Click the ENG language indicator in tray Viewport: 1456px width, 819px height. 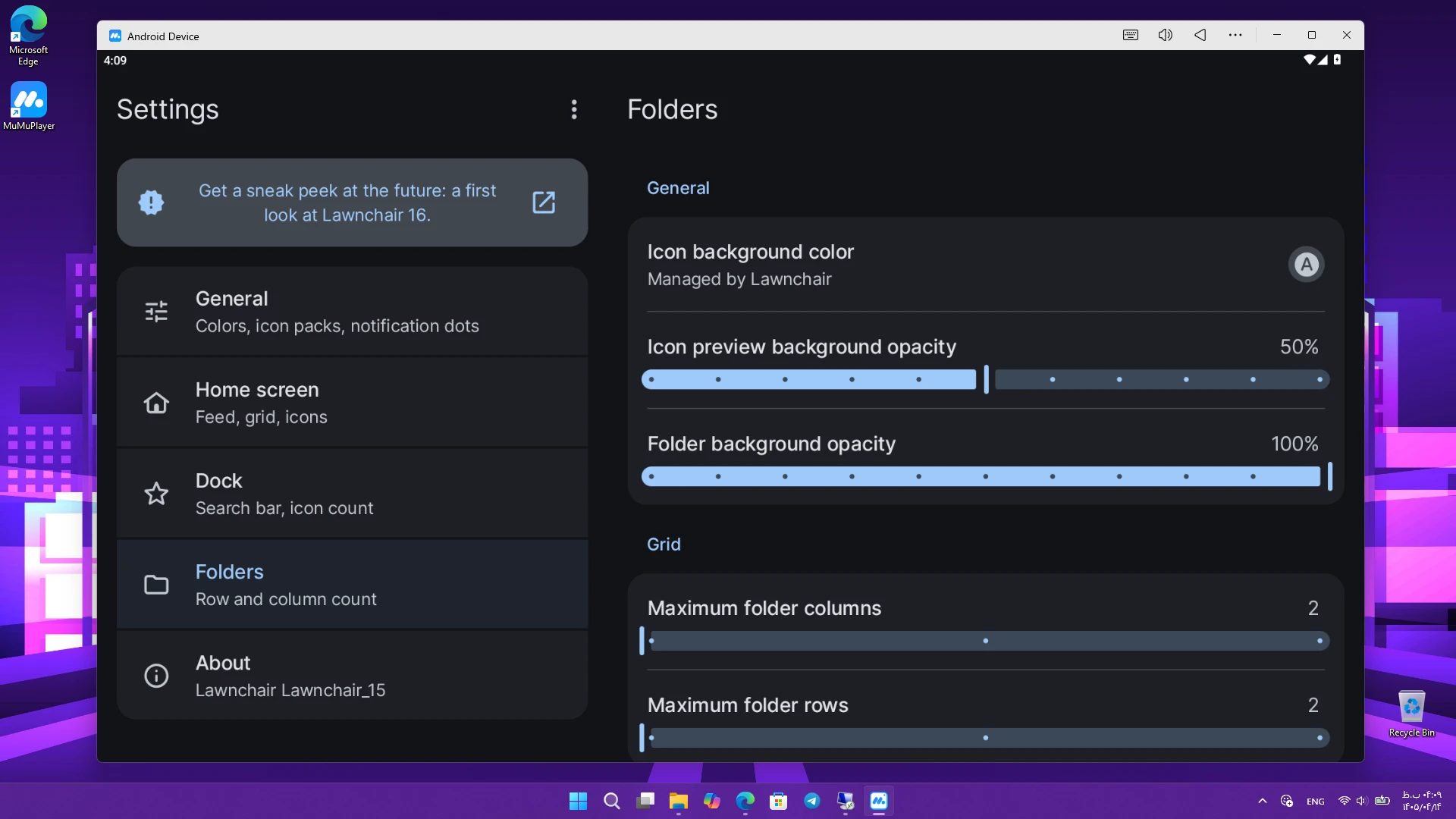click(1316, 802)
